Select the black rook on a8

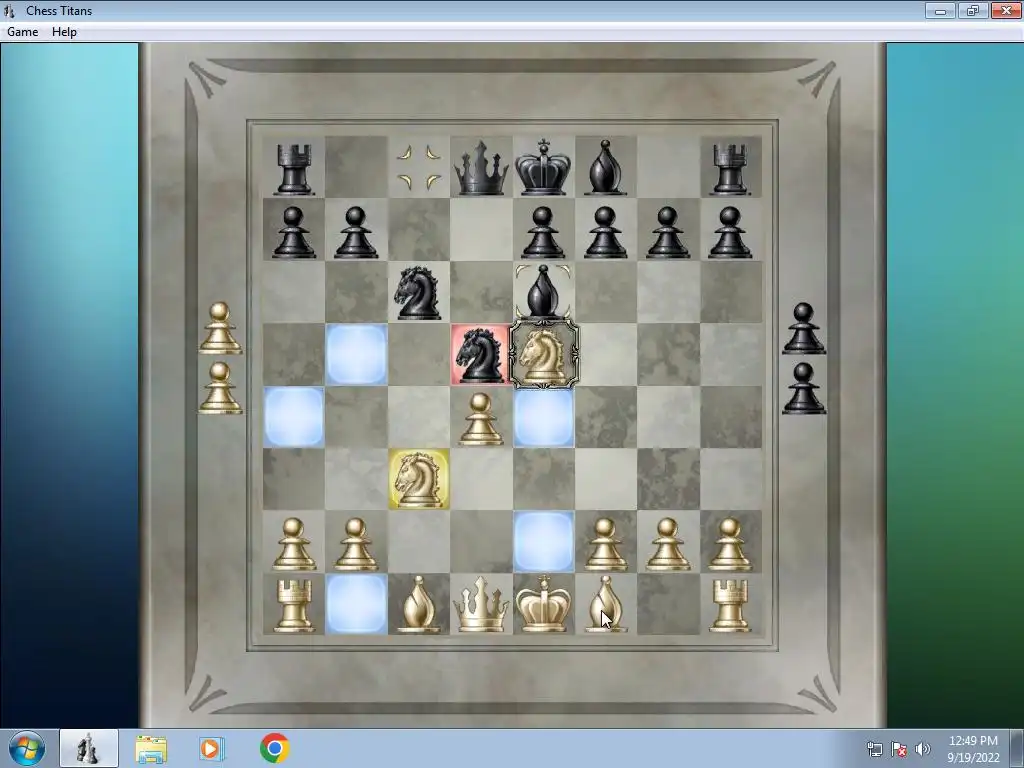tap(293, 169)
